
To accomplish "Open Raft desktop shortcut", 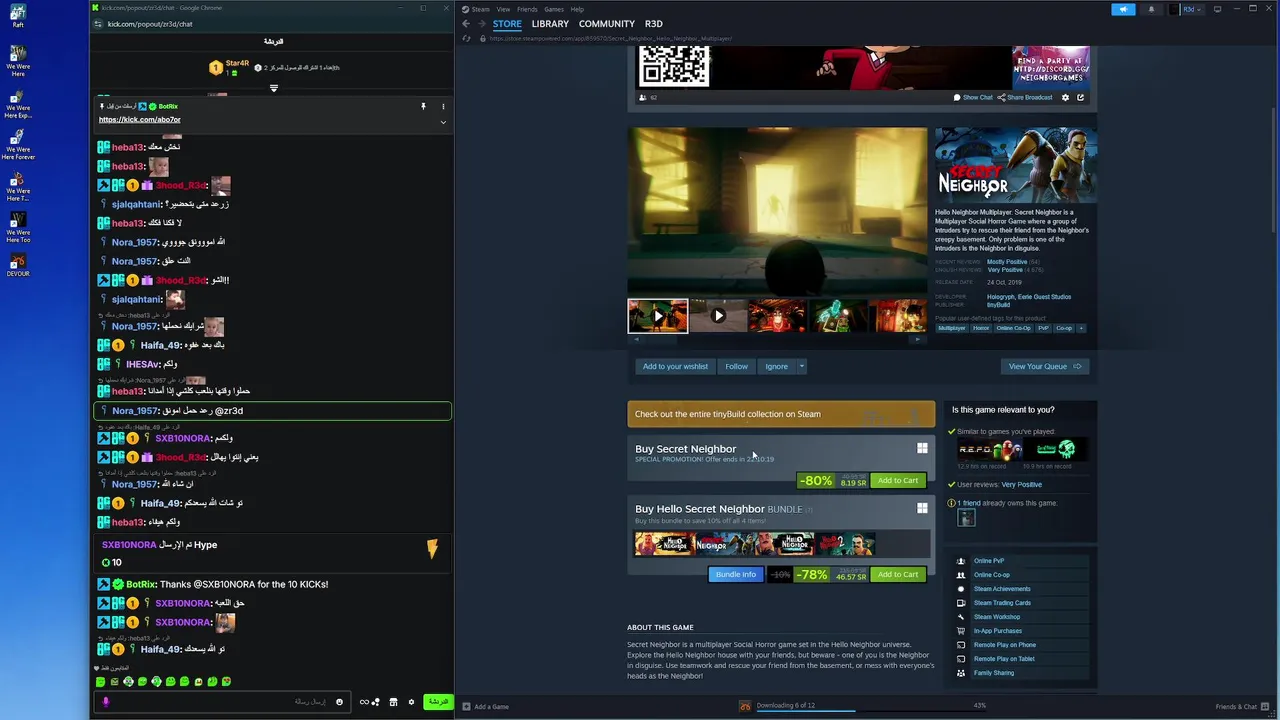I will coord(18,17).
